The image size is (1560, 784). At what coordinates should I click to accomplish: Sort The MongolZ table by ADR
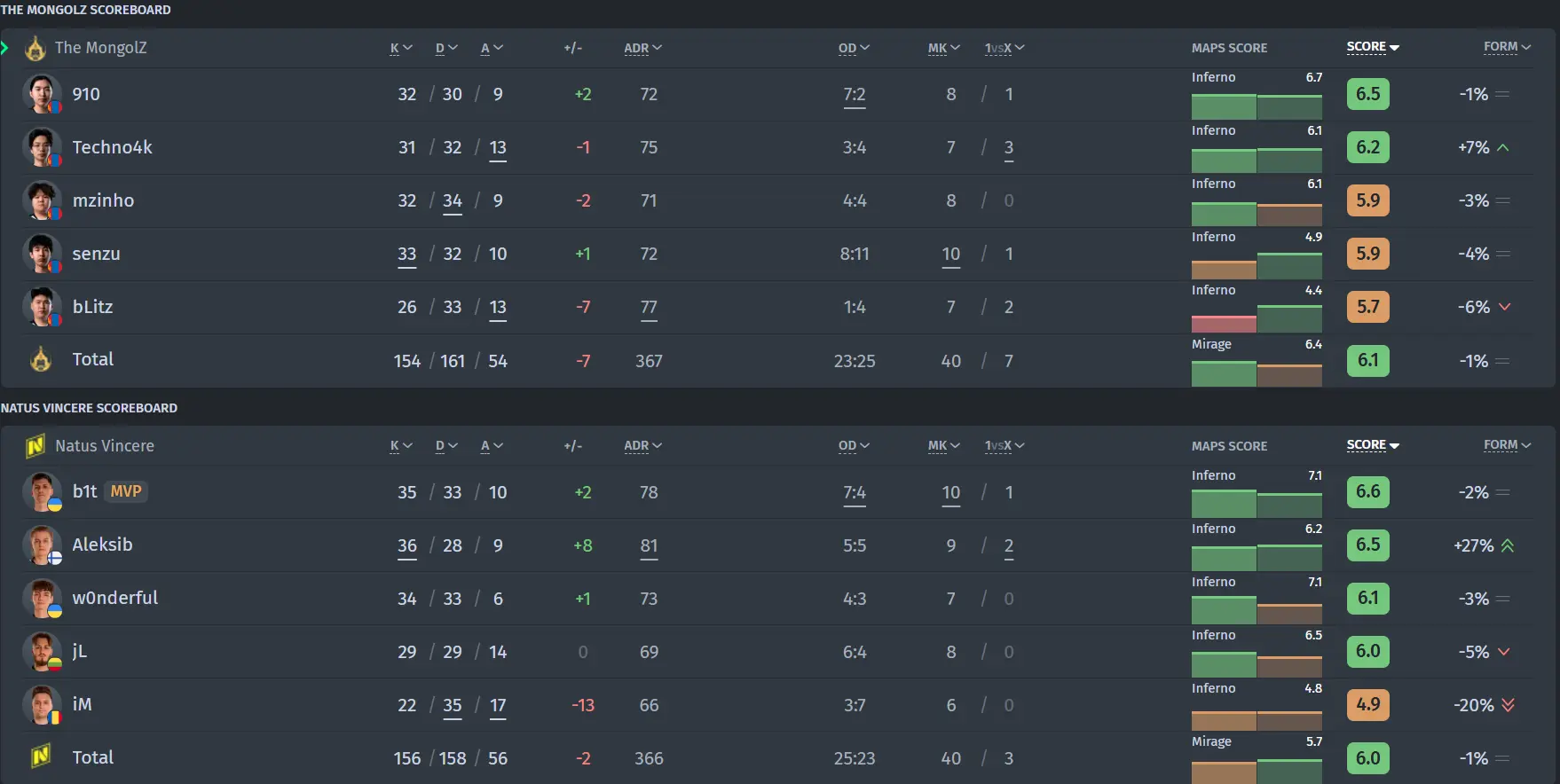click(642, 48)
